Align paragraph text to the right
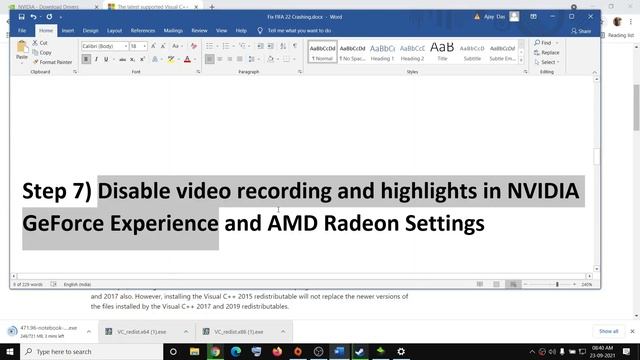Screen dimensions: 640x360 click(x=230, y=60)
